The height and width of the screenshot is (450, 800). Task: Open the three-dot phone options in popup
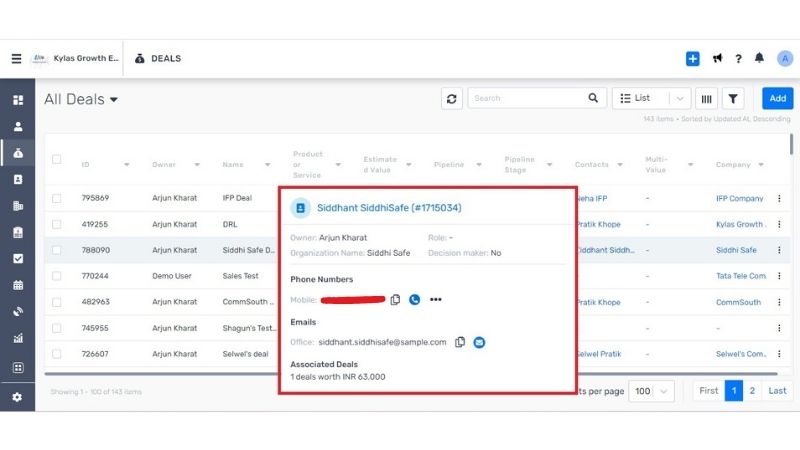pos(435,299)
